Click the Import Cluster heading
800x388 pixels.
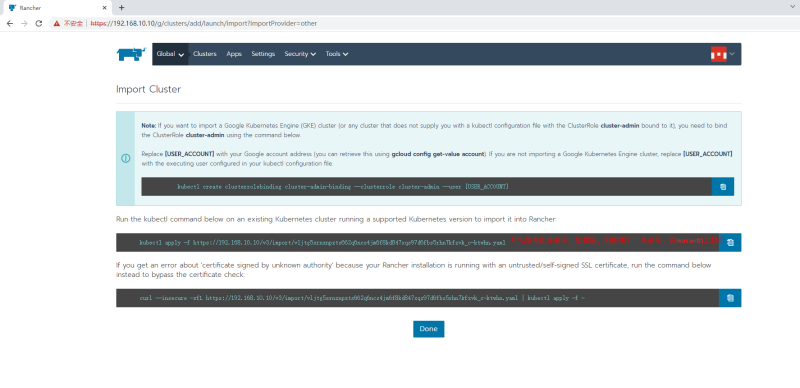pyautogui.click(x=148, y=89)
